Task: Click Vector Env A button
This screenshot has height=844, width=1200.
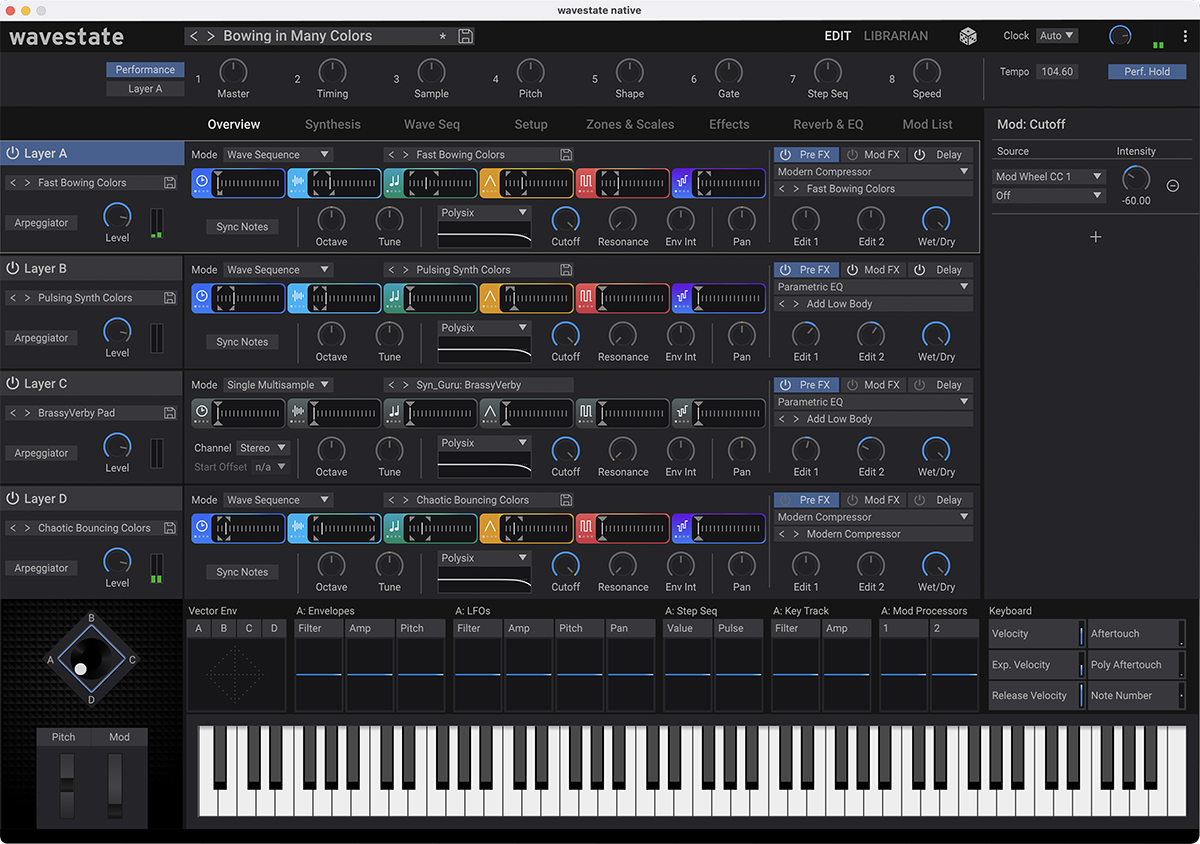Action: point(199,629)
